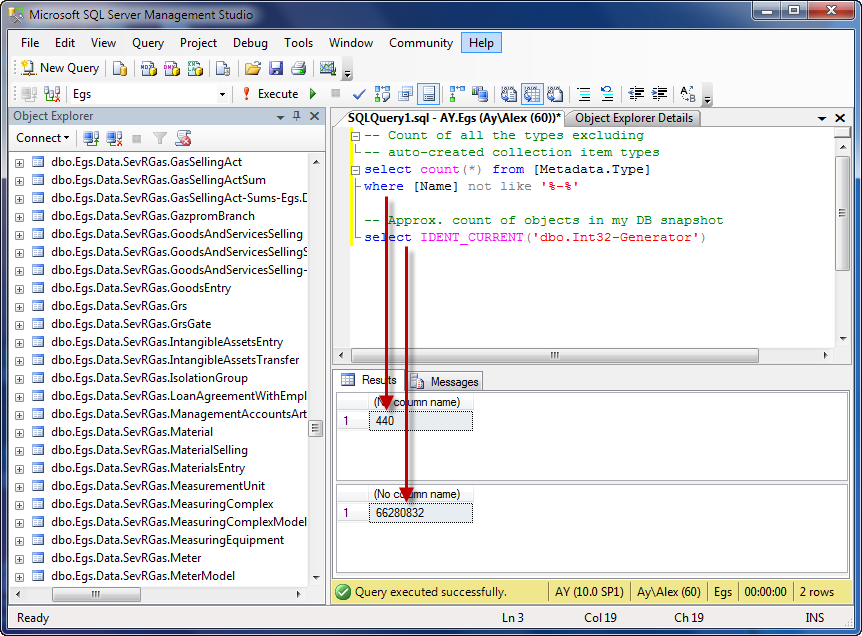
Task: Open the Object Explorer filter
Action: (x=160, y=137)
